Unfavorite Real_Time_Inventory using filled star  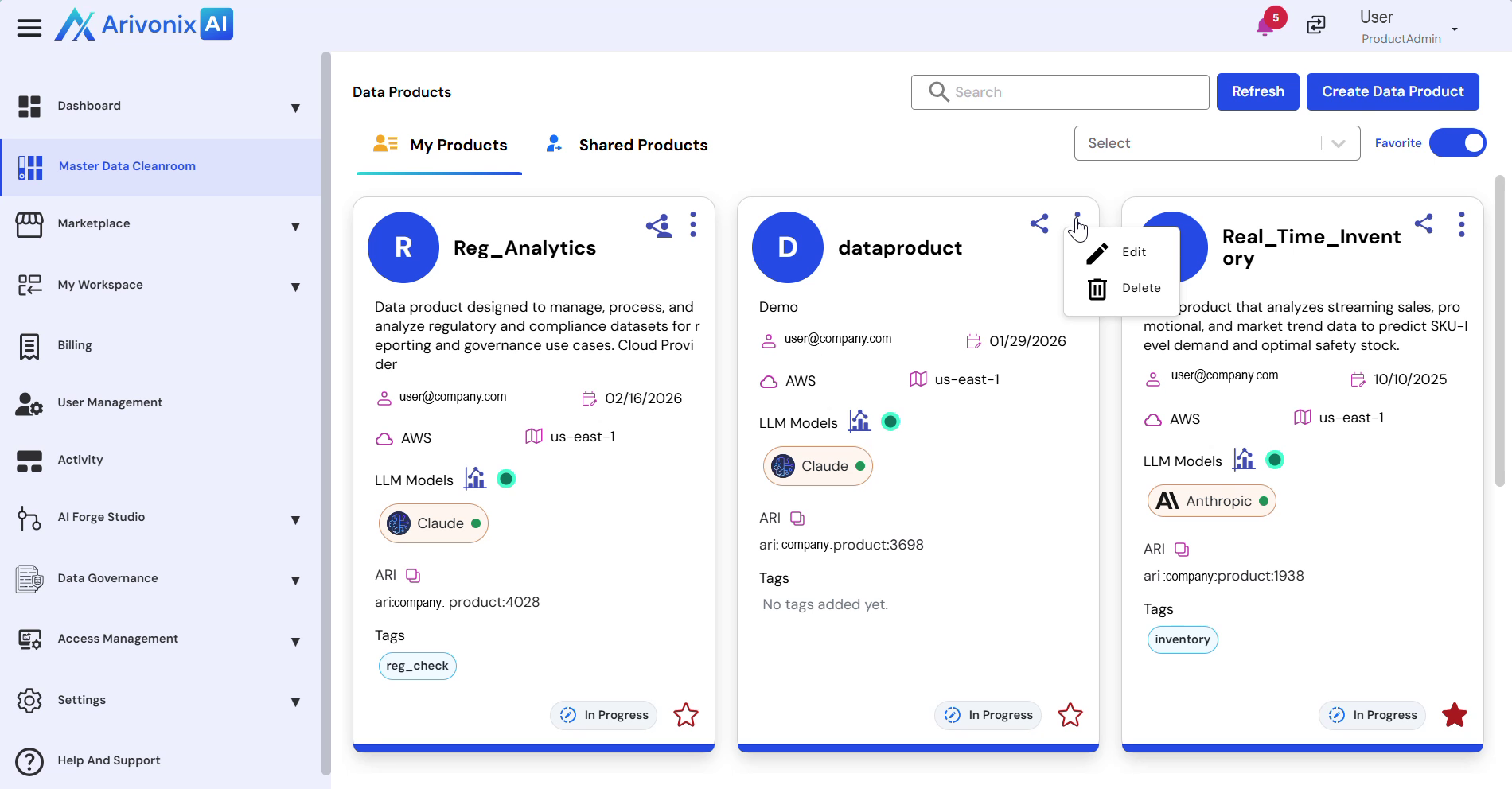tap(1454, 715)
